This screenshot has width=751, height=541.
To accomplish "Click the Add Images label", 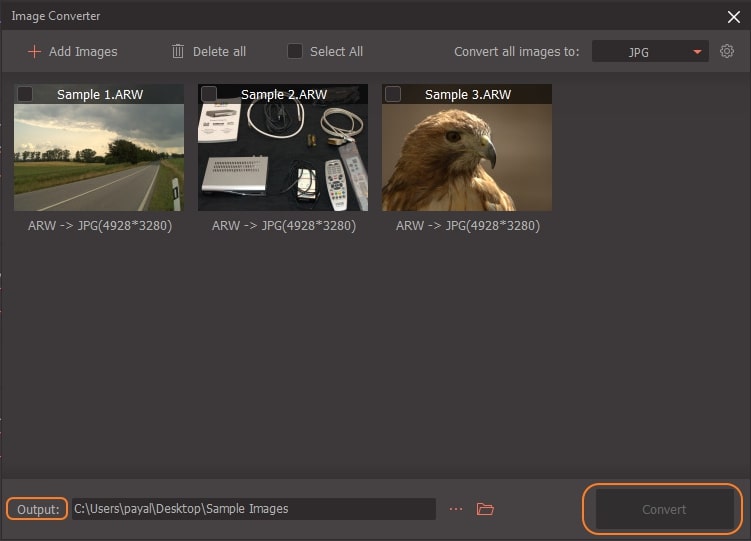I will 83,51.
